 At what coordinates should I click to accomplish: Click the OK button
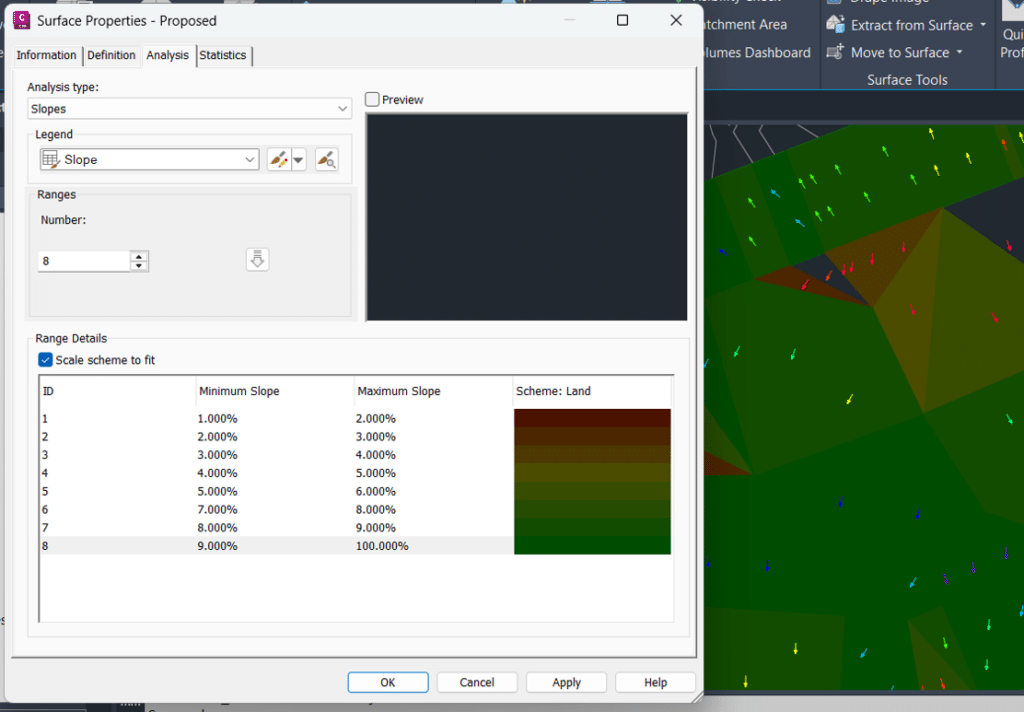click(388, 682)
